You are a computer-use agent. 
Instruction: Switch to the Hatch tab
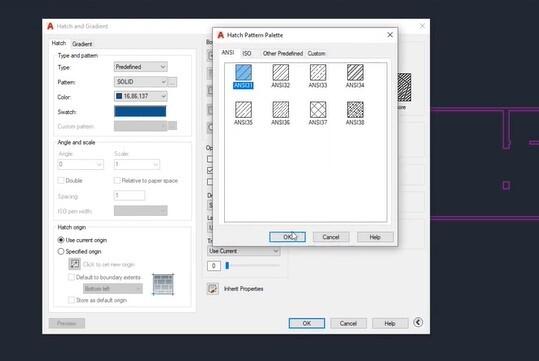tap(59, 43)
